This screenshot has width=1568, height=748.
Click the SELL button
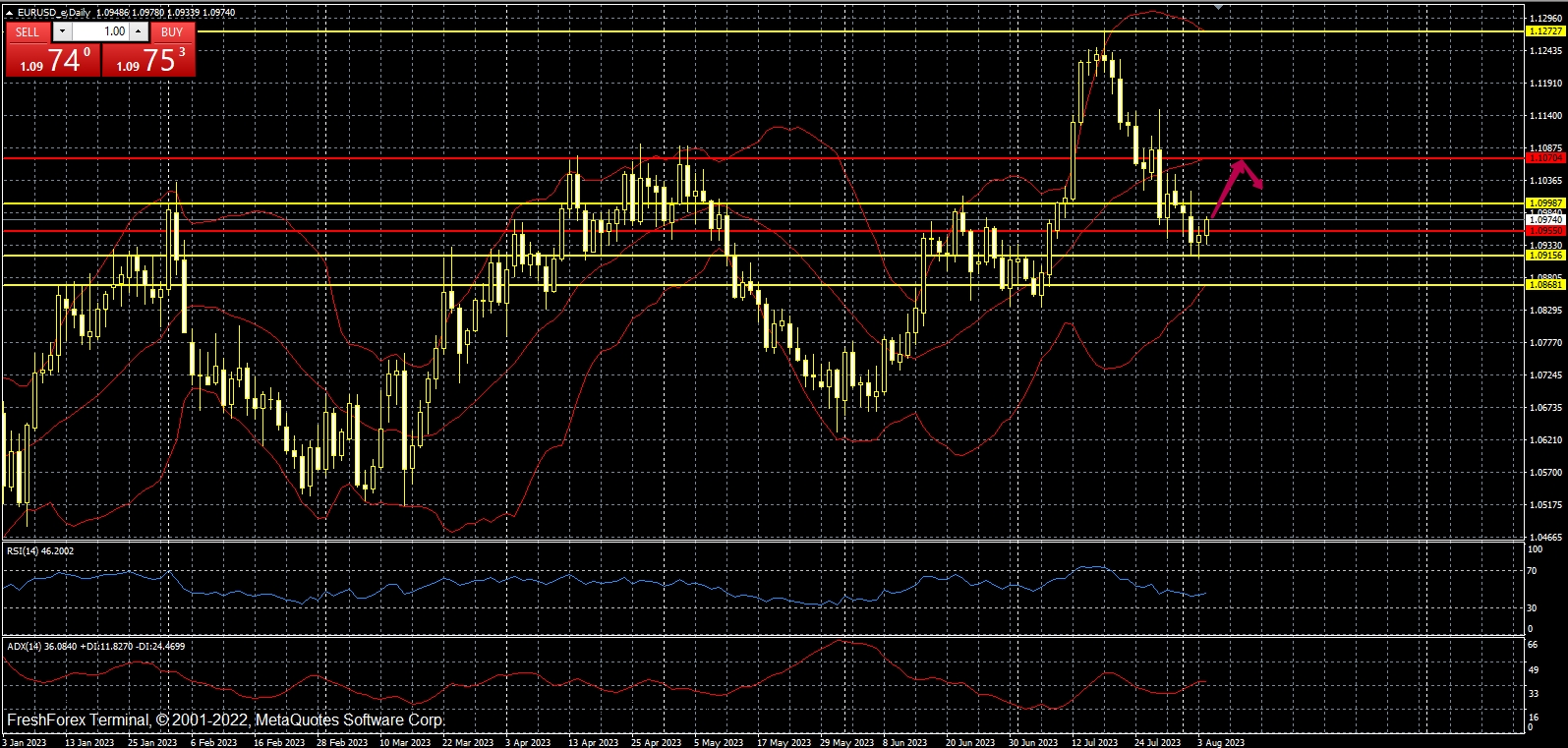pos(28,31)
